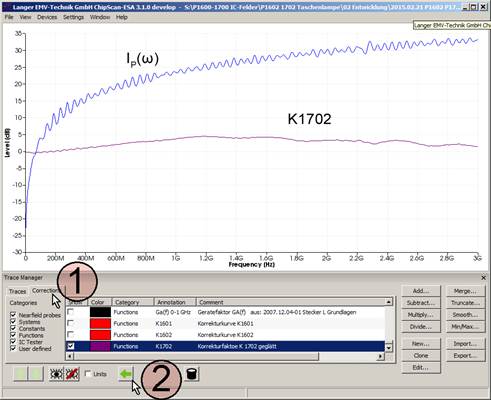491x400 pixels.
Task: Click the Divide... button
Action: [421, 327]
